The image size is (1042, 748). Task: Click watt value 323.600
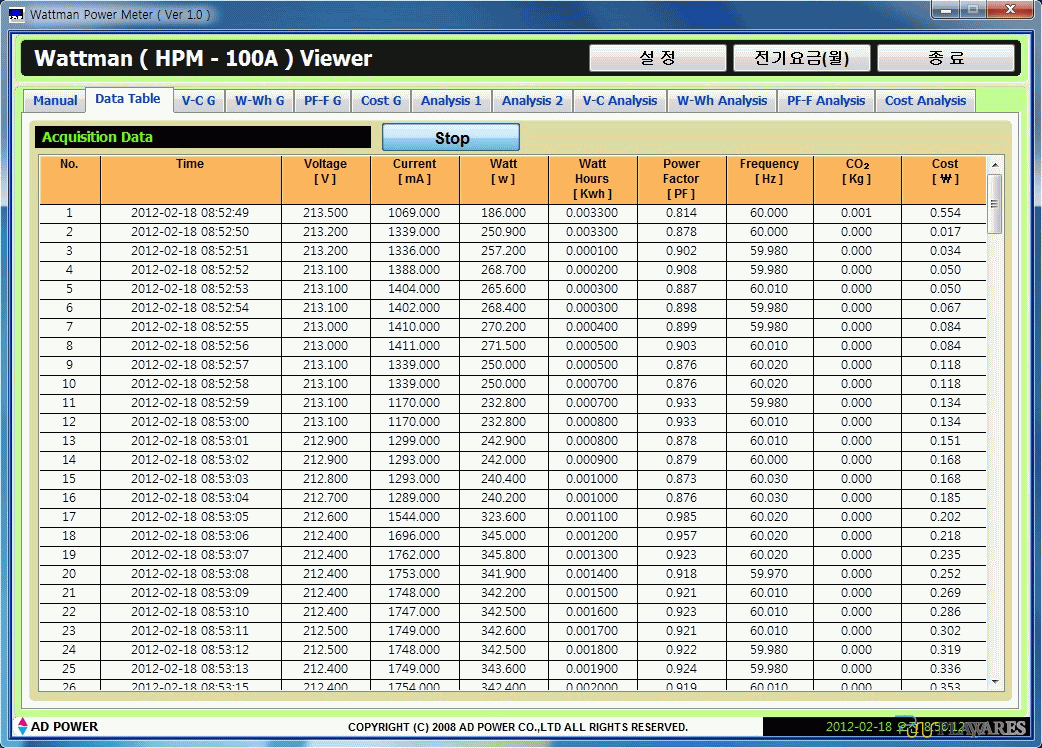pos(504,517)
